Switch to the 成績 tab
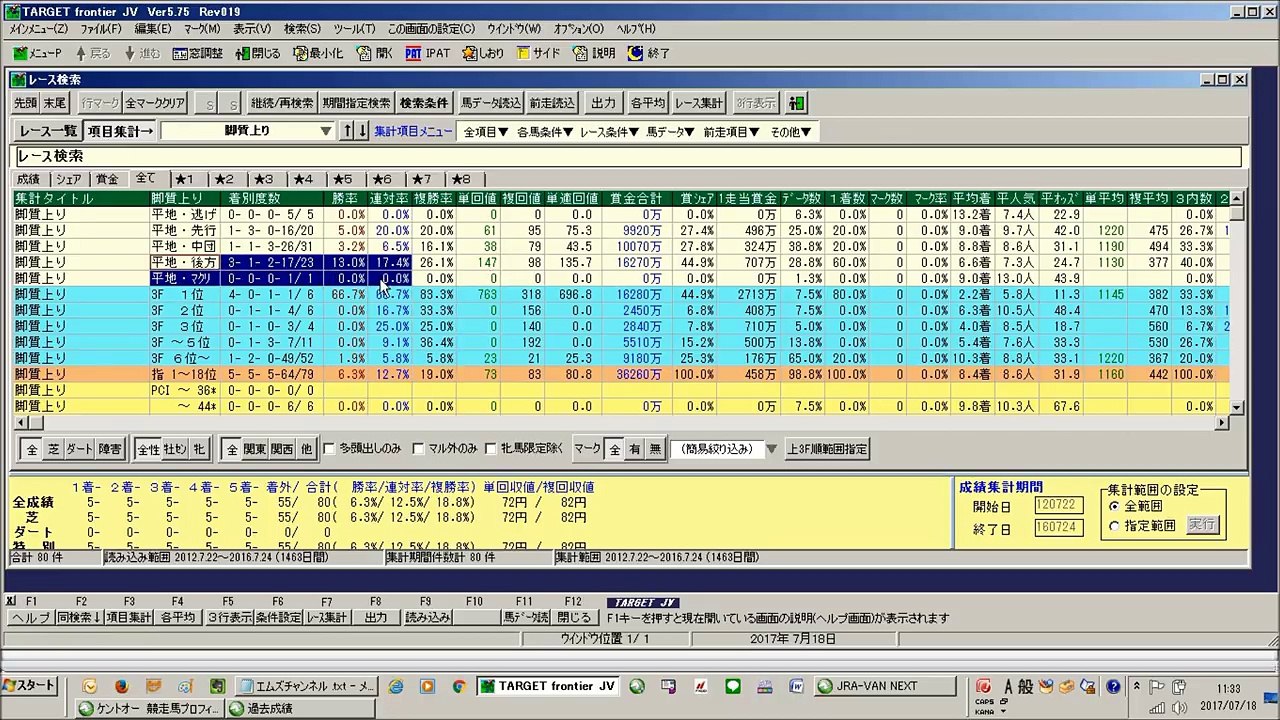This screenshot has width=1280, height=720. 28,179
